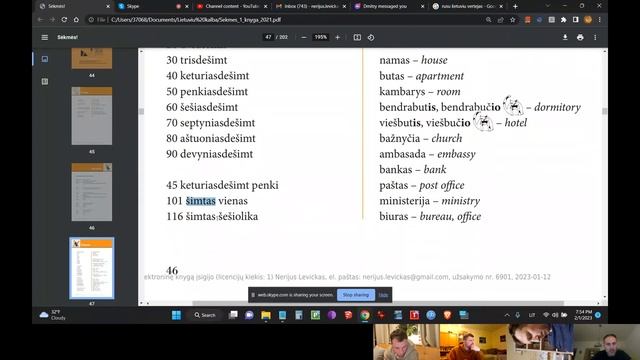Open page 45 thumbnail

(92, 116)
